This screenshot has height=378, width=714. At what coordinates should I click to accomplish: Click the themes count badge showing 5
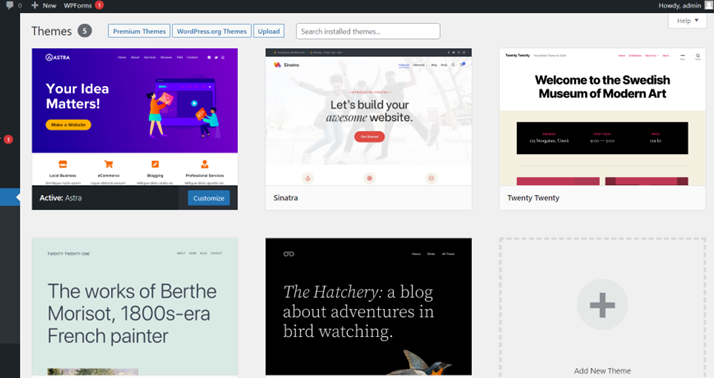[x=85, y=31]
